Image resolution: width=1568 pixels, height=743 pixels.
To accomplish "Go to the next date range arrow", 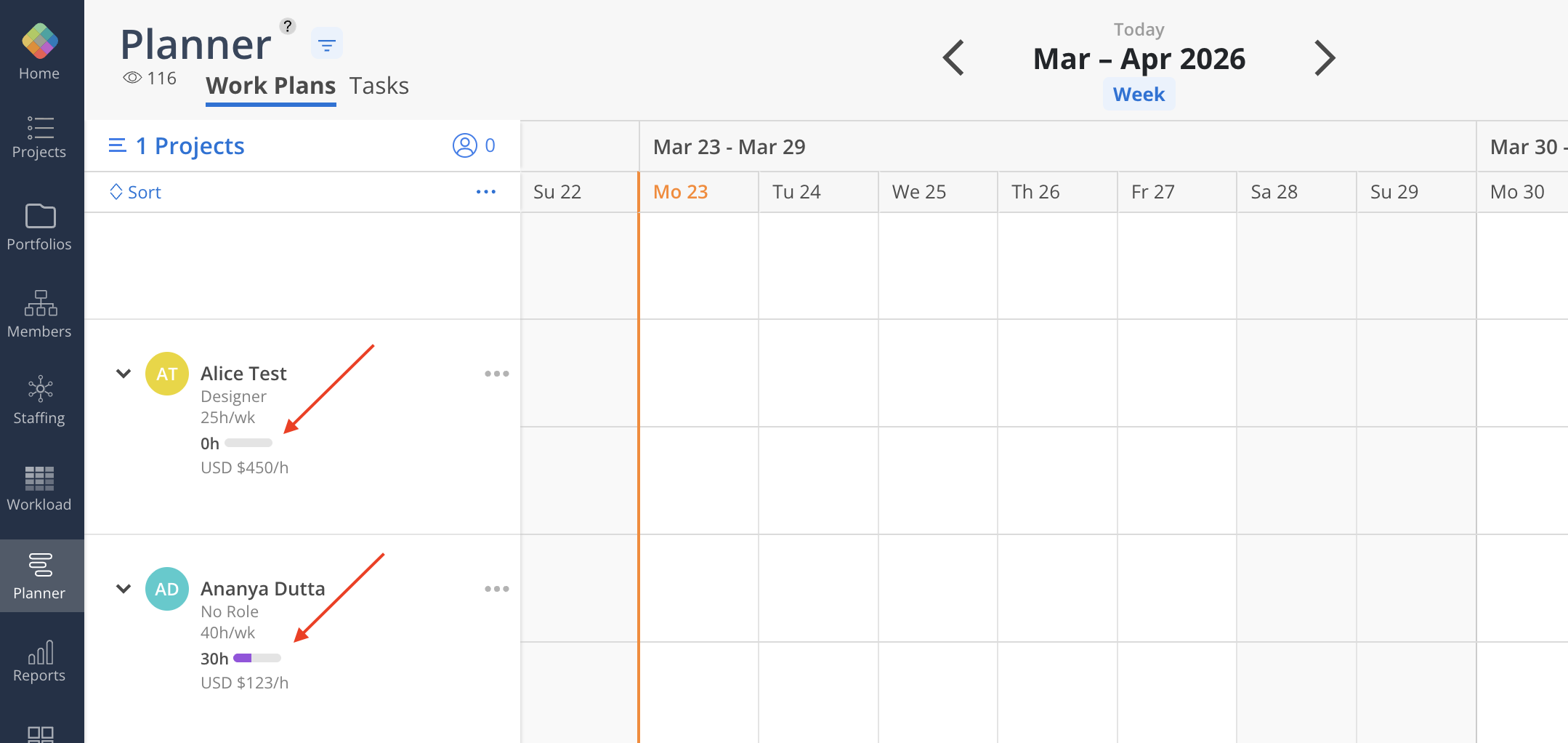I will coord(1325,58).
